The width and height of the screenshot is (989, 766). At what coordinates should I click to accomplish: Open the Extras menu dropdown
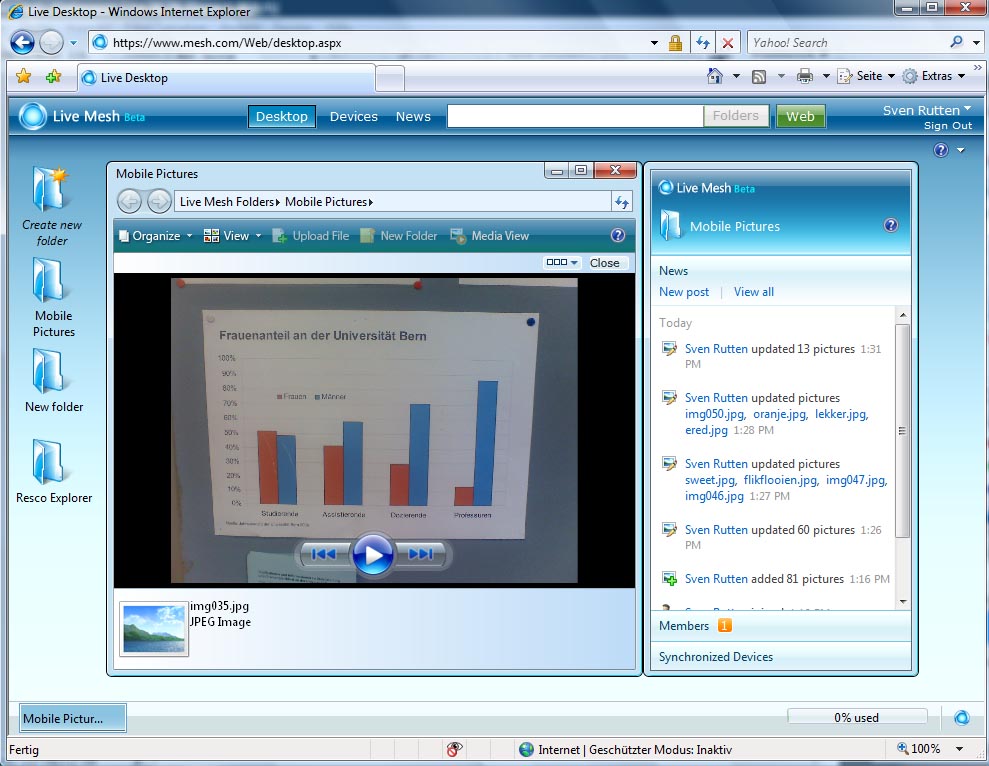tap(961, 76)
